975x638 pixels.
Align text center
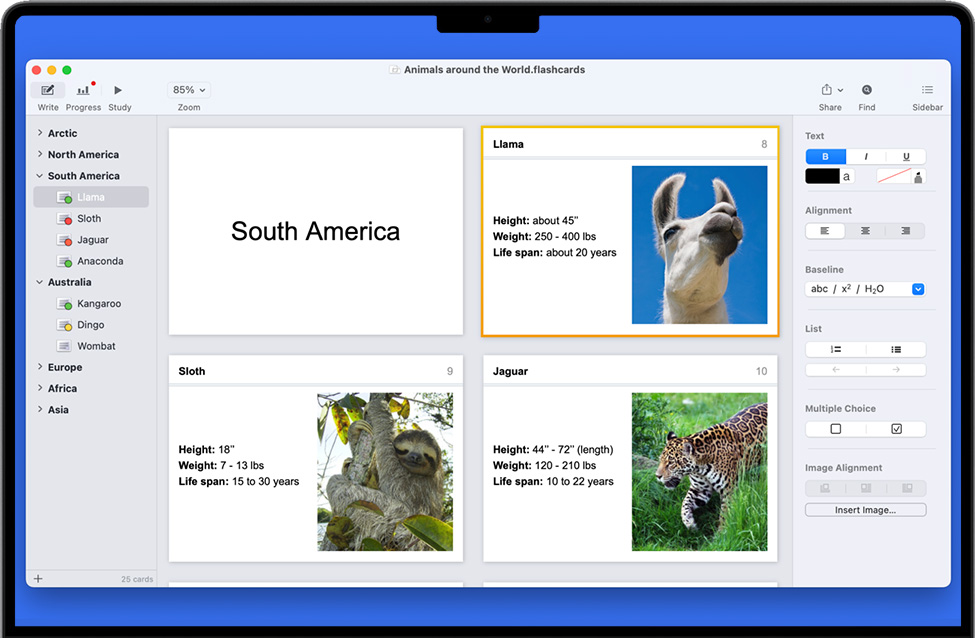[x=865, y=231]
